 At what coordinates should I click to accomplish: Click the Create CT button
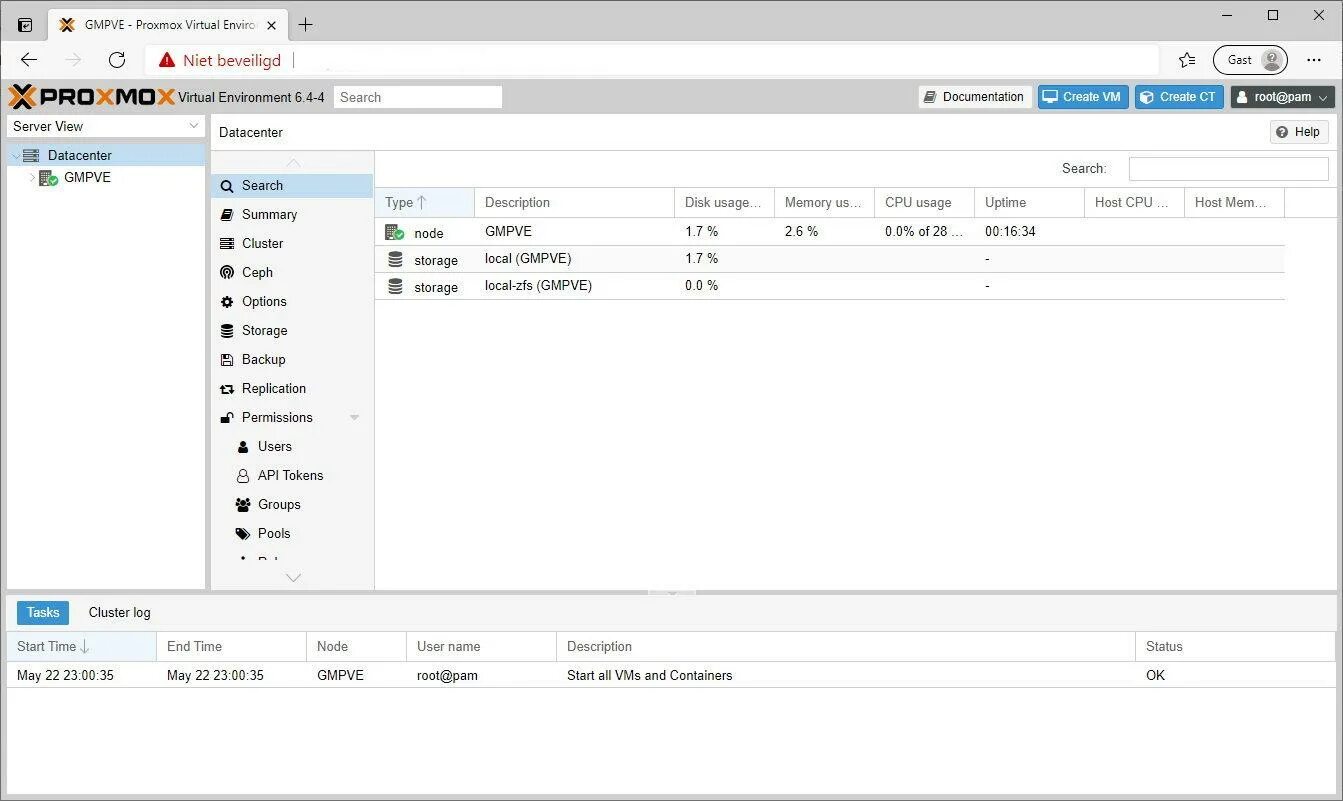[x=1179, y=97]
